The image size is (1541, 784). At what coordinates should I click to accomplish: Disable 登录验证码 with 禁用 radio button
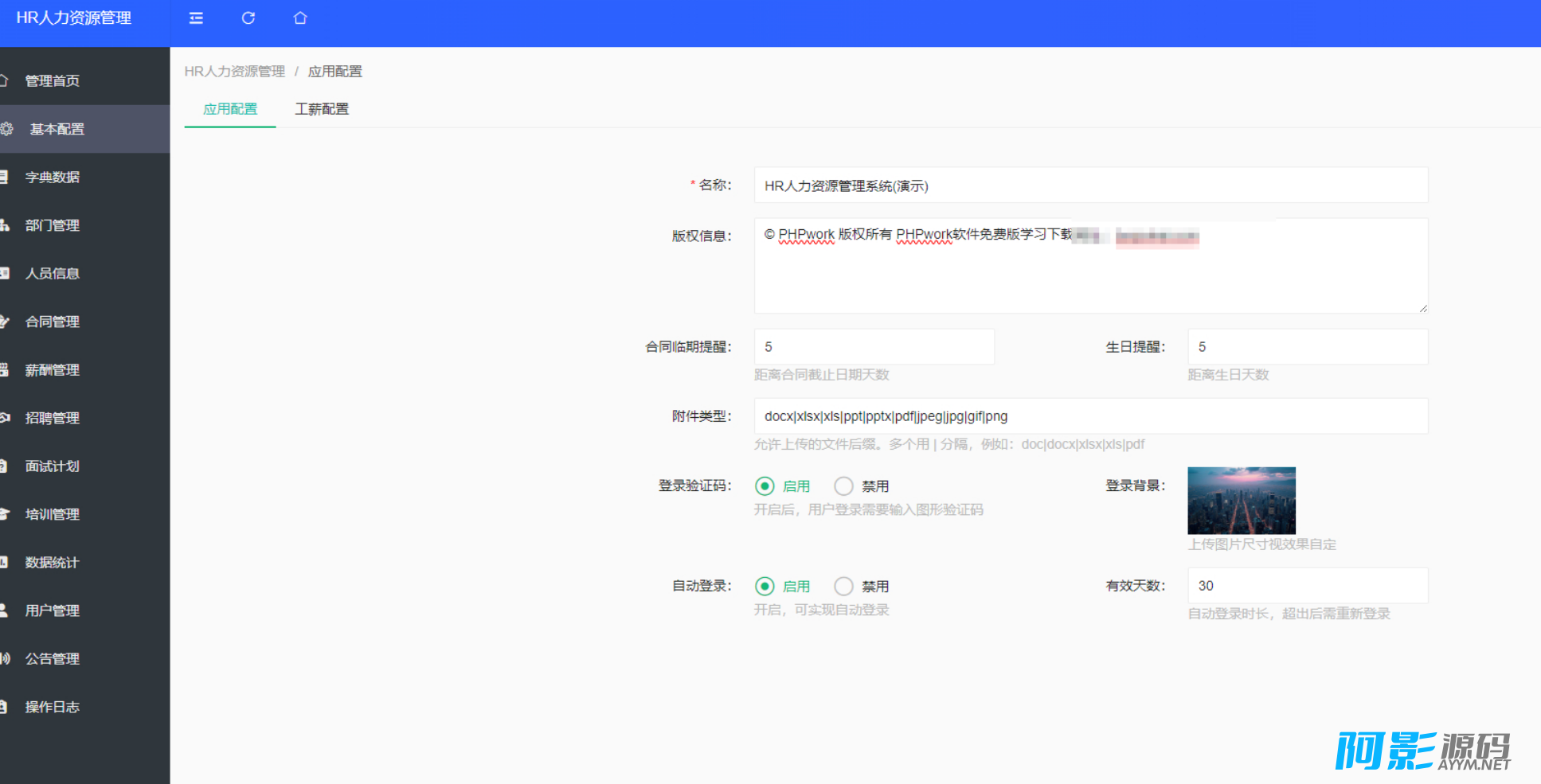point(843,486)
